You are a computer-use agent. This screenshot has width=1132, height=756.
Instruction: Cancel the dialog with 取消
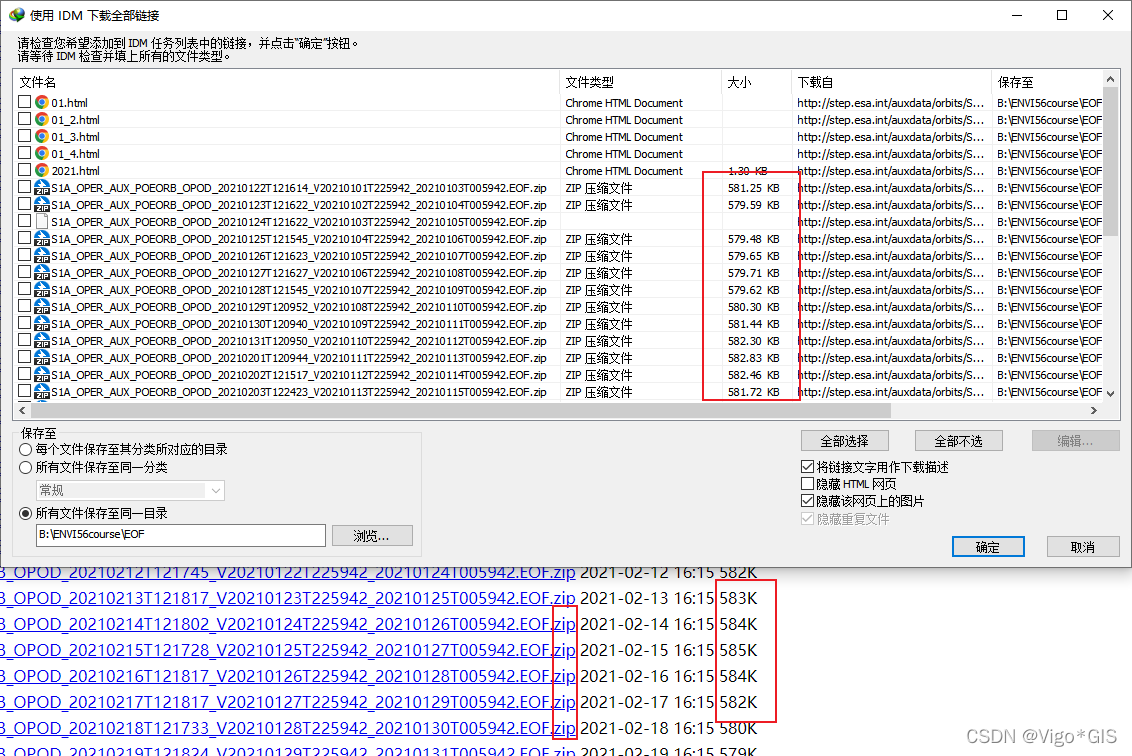tap(1083, 547)
